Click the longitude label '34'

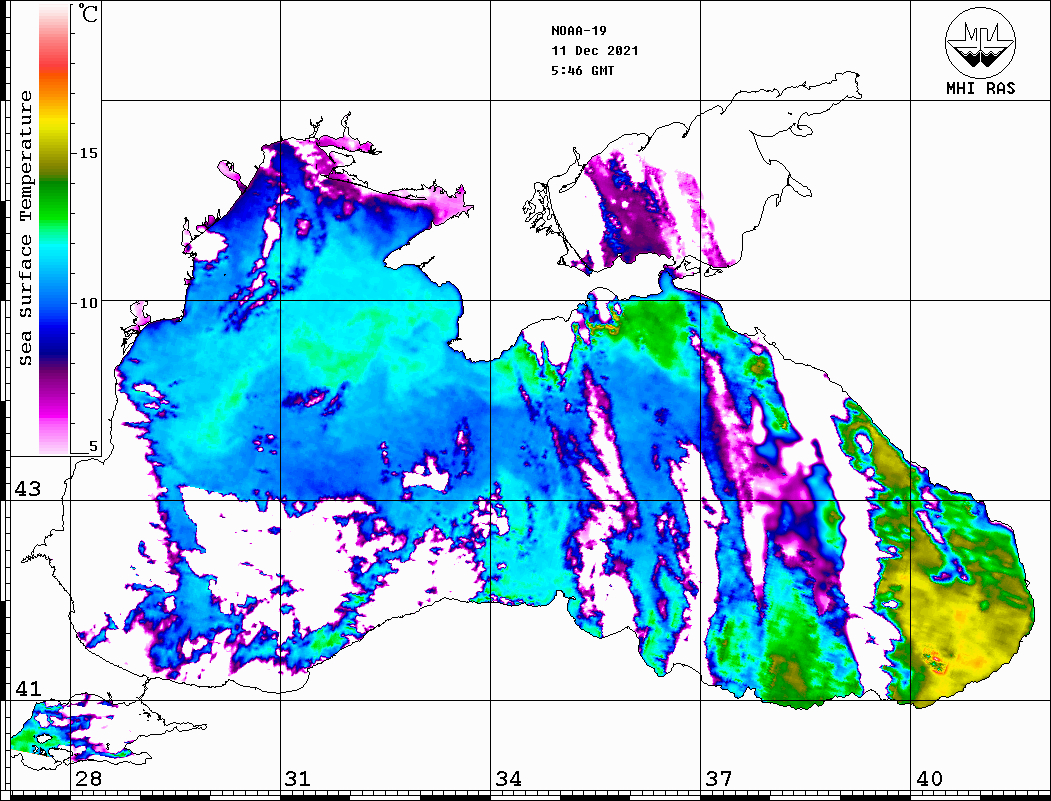point(509,779)
